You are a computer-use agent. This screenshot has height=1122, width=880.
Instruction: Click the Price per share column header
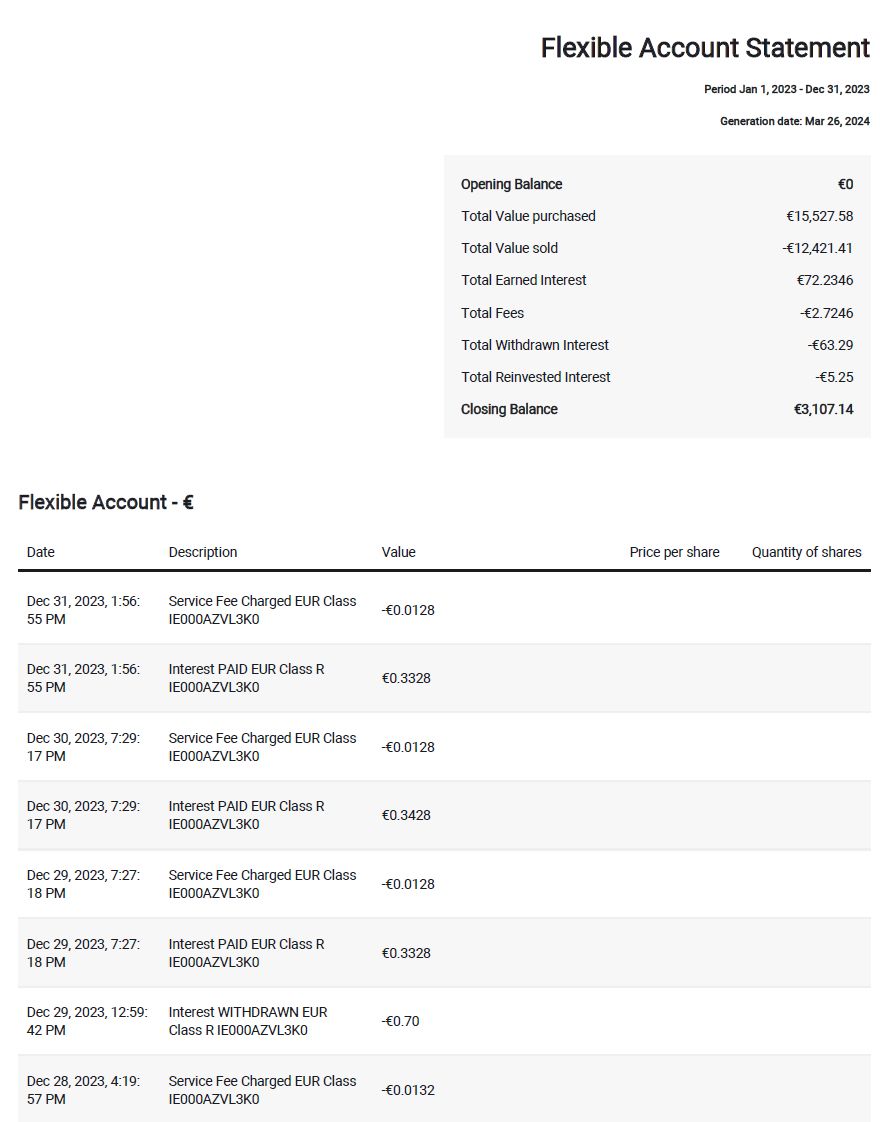click(x=674, y=552)
